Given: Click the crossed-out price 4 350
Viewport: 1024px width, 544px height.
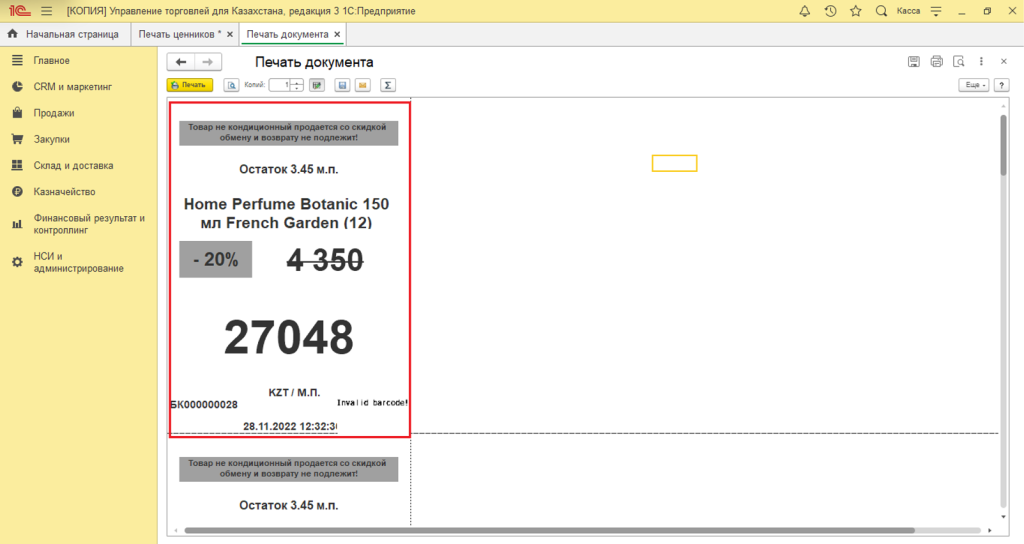Looking at the screenshot, I should [325, 260].
